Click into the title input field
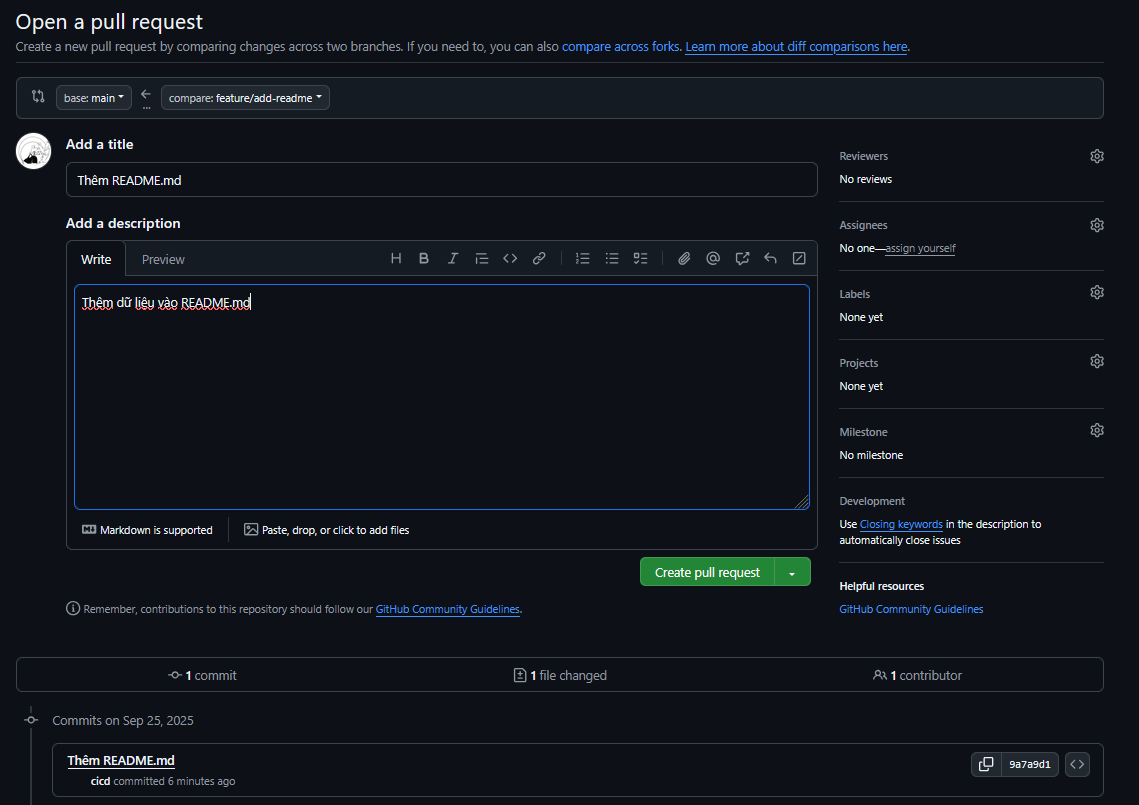 [x=441, y=180]
